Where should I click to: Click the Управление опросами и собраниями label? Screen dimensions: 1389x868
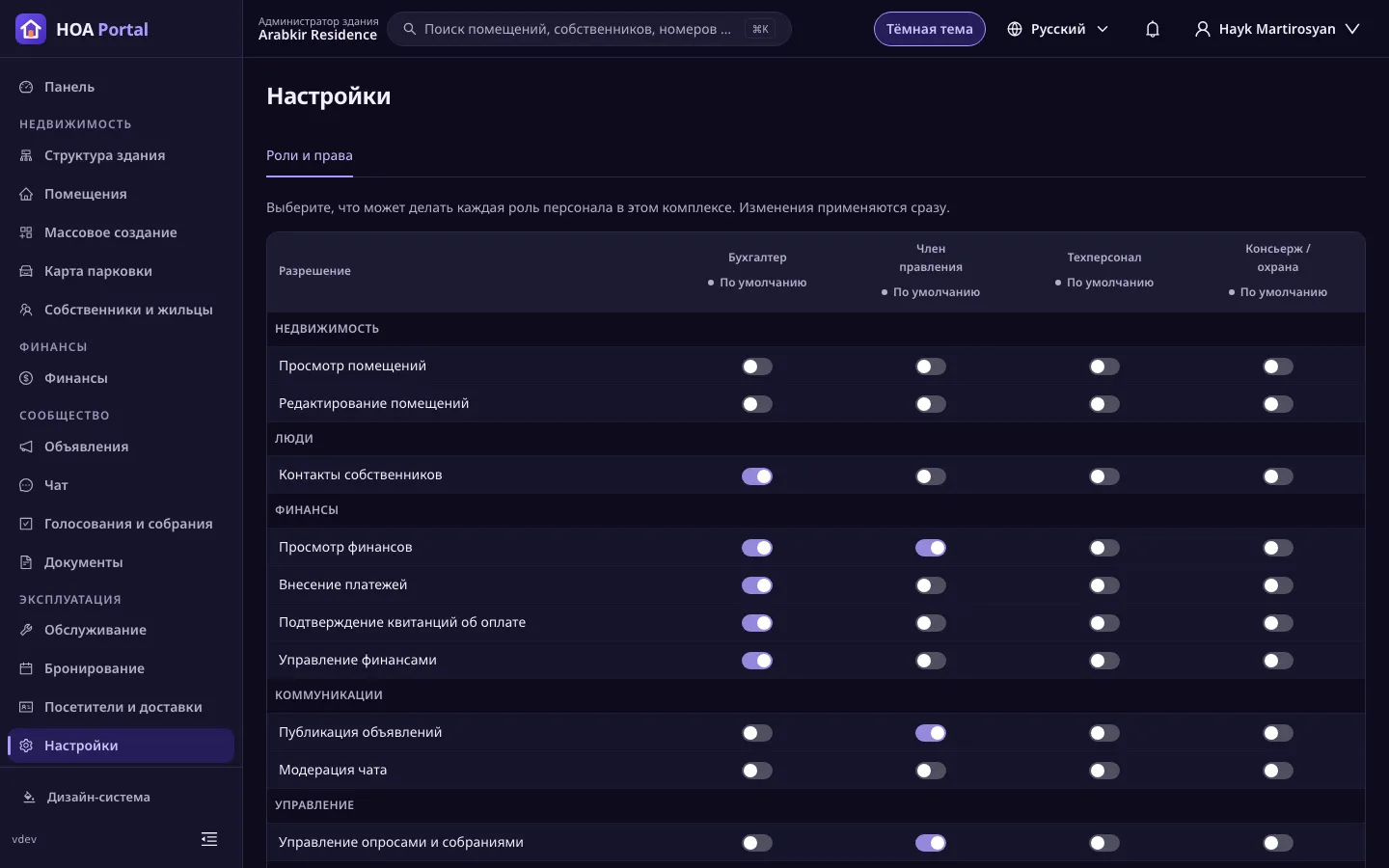(x=401, y=843)
